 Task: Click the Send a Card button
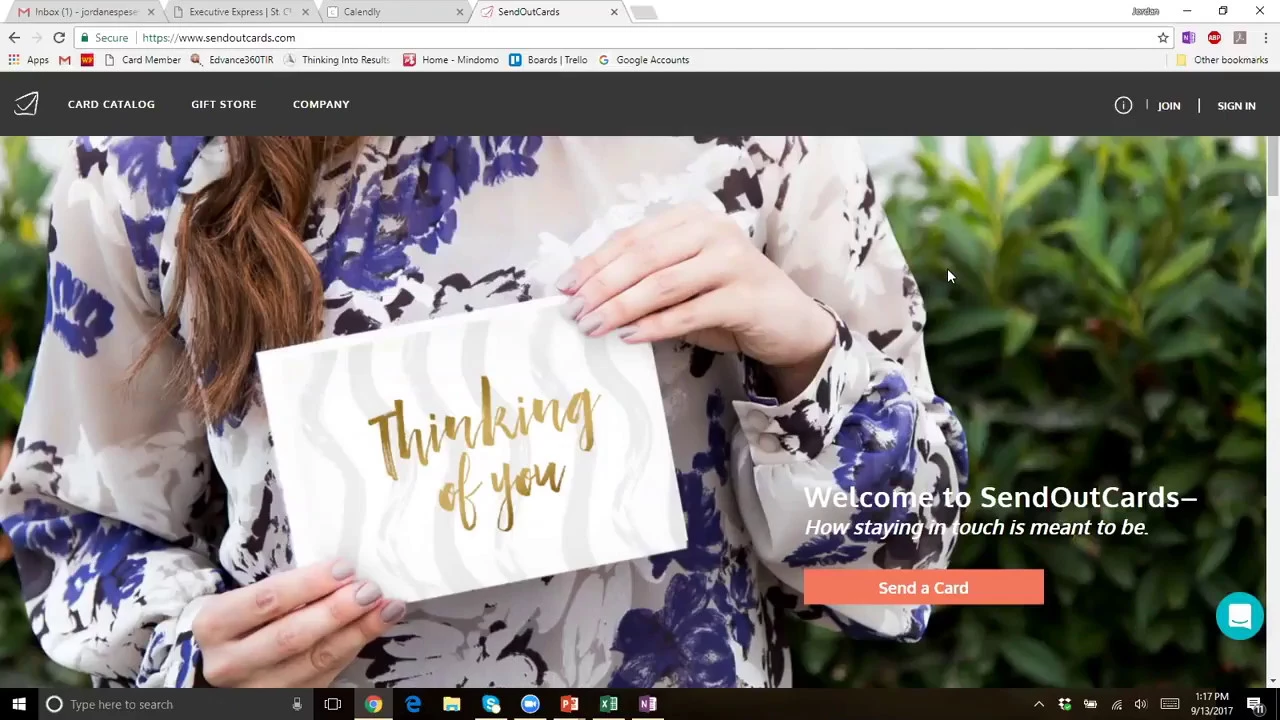[x=923, y=588]
